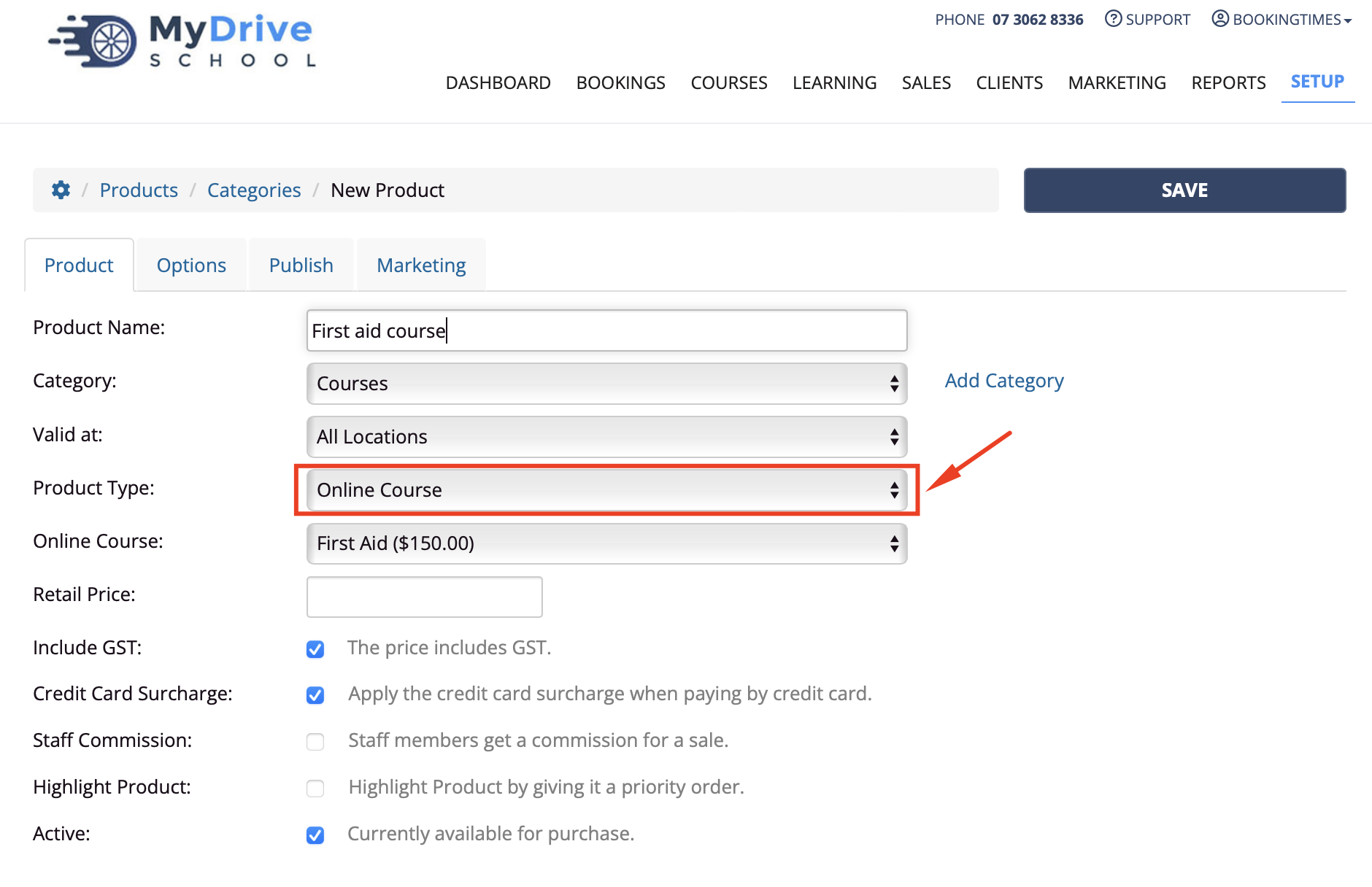
Task: Click the 'Currently available for purchase.' text
Action: pos(490,834)
